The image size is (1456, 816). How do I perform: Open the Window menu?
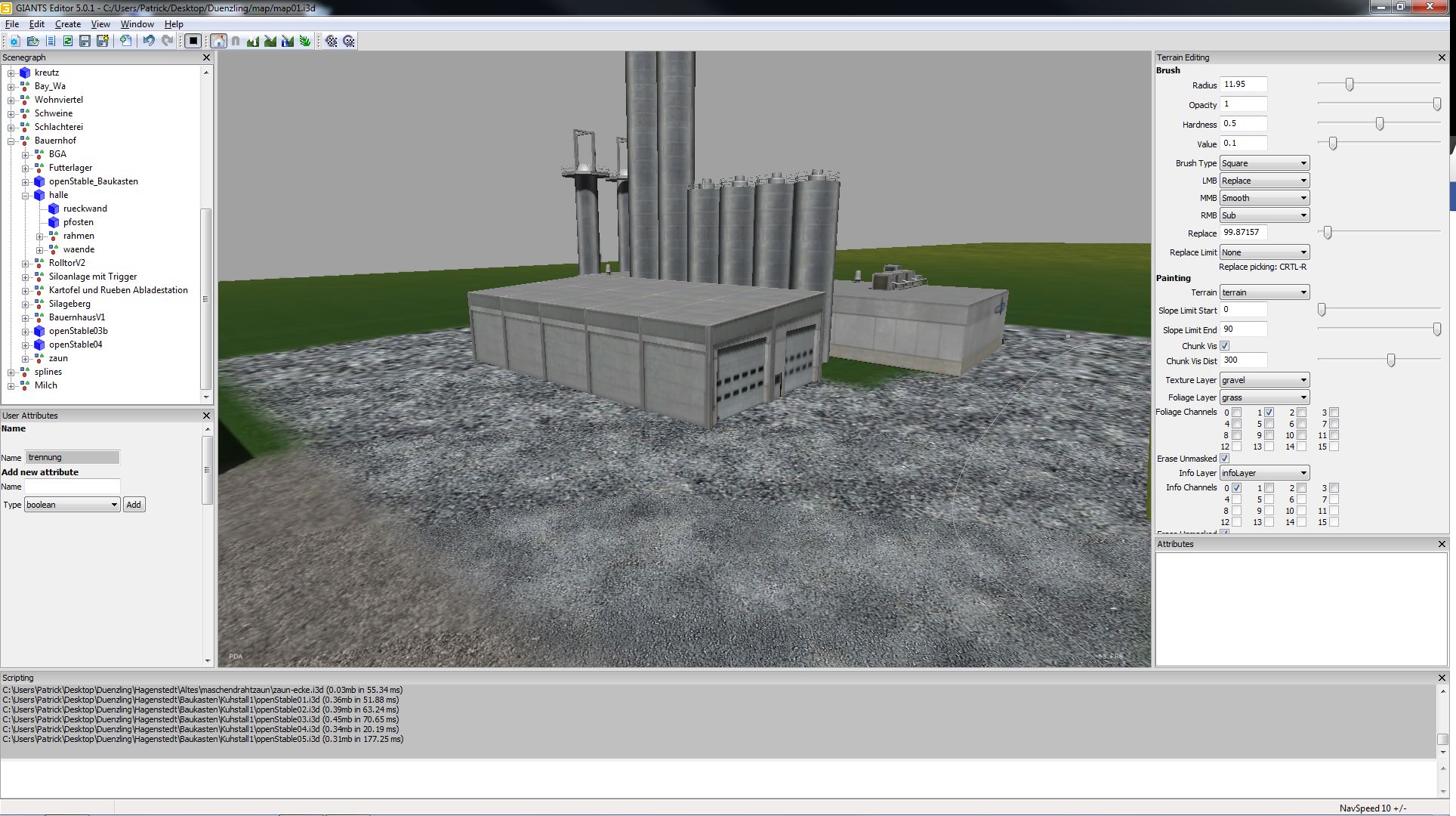(137, 24)
